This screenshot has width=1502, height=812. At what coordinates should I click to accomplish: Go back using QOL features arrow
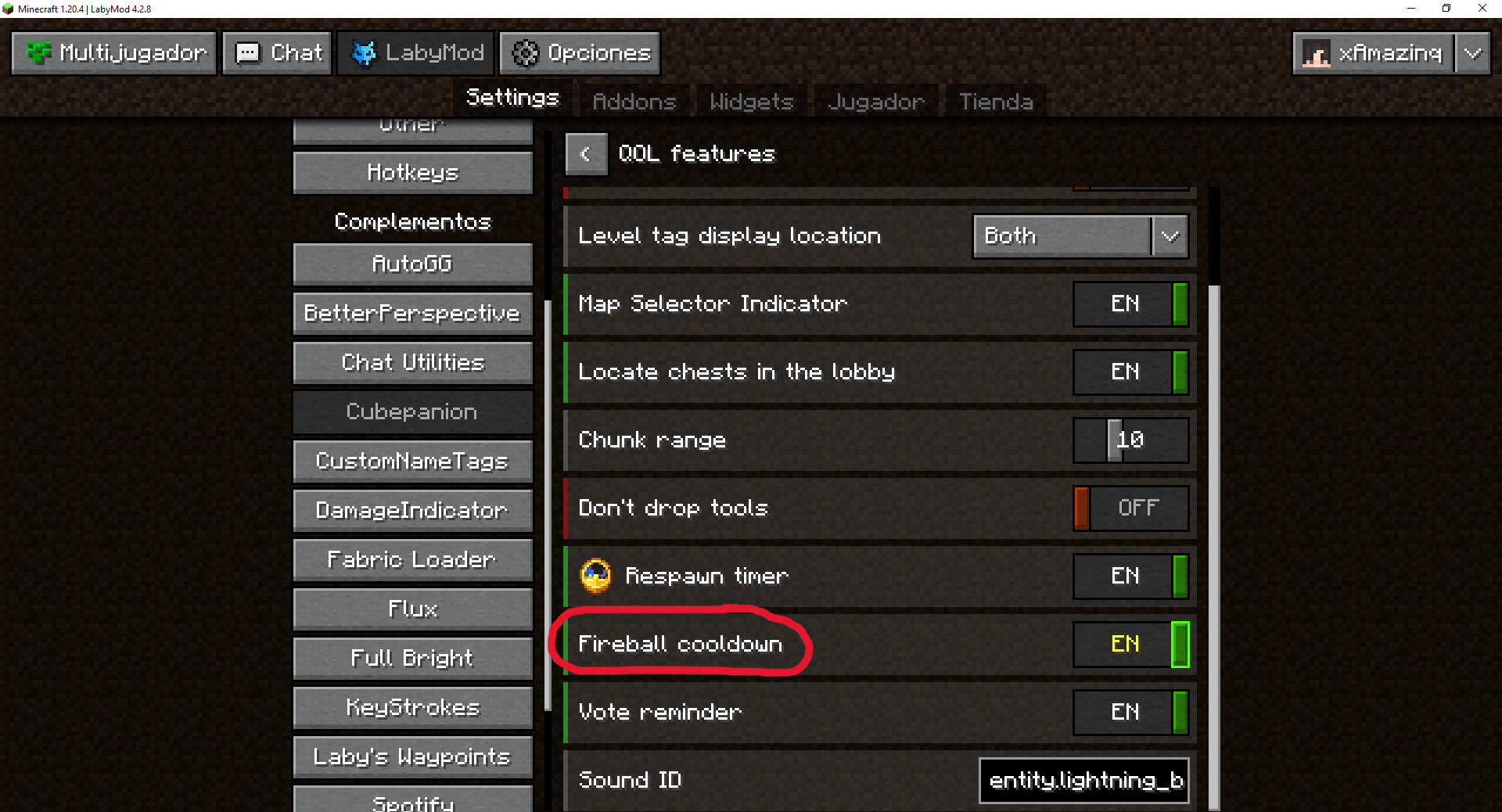585,154
